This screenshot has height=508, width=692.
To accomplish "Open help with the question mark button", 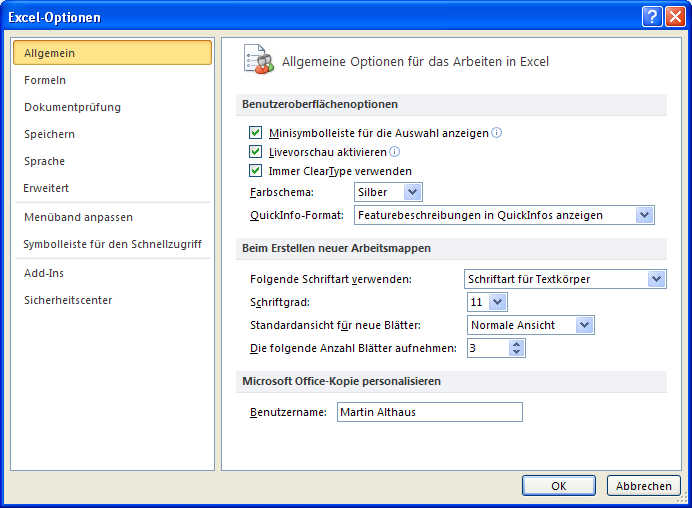I will click(652, 17).
